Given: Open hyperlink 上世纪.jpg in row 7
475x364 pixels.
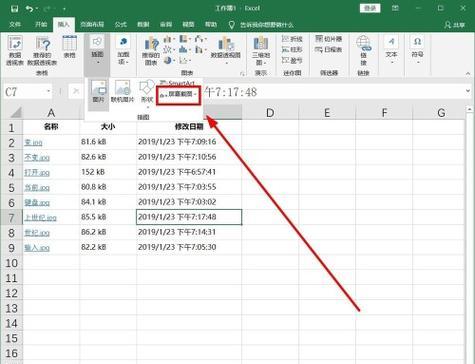Looking at the screenshot, I should pyautogui.click(x=40, y=218).
